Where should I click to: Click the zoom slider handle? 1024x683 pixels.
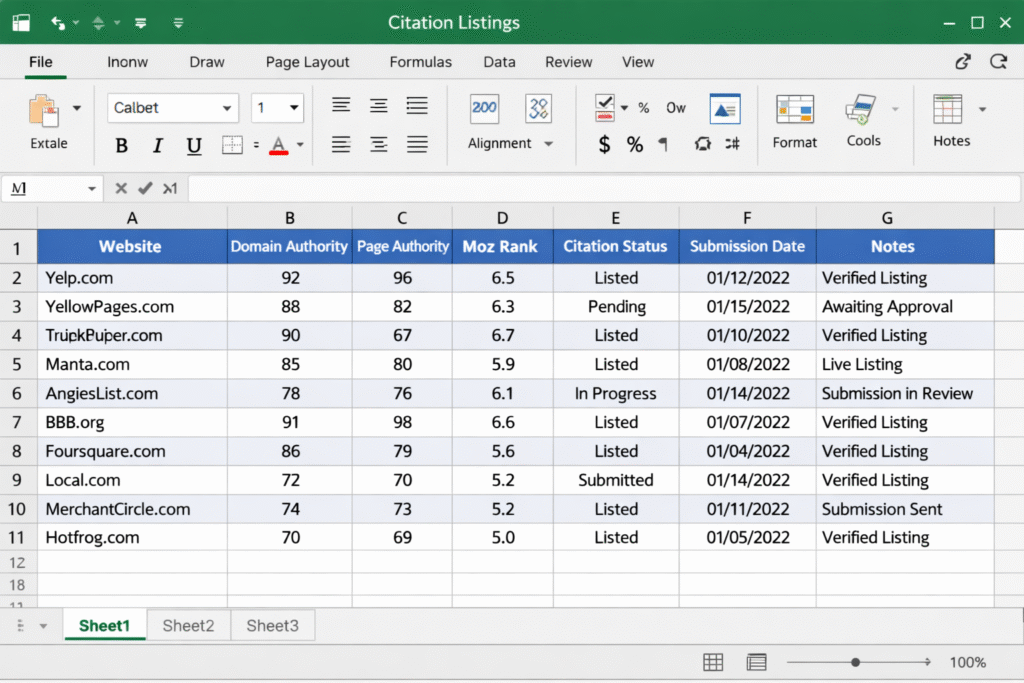856,662
